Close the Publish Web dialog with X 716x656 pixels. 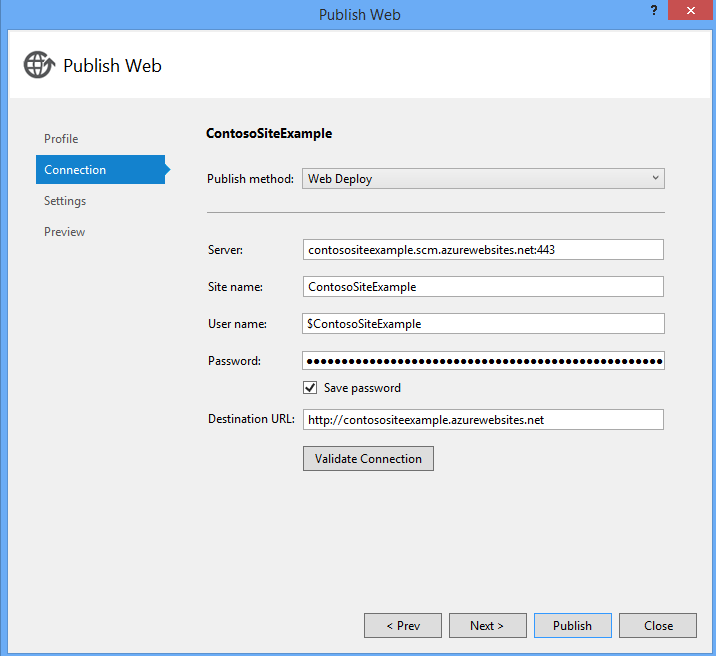[x=690, y=10]
